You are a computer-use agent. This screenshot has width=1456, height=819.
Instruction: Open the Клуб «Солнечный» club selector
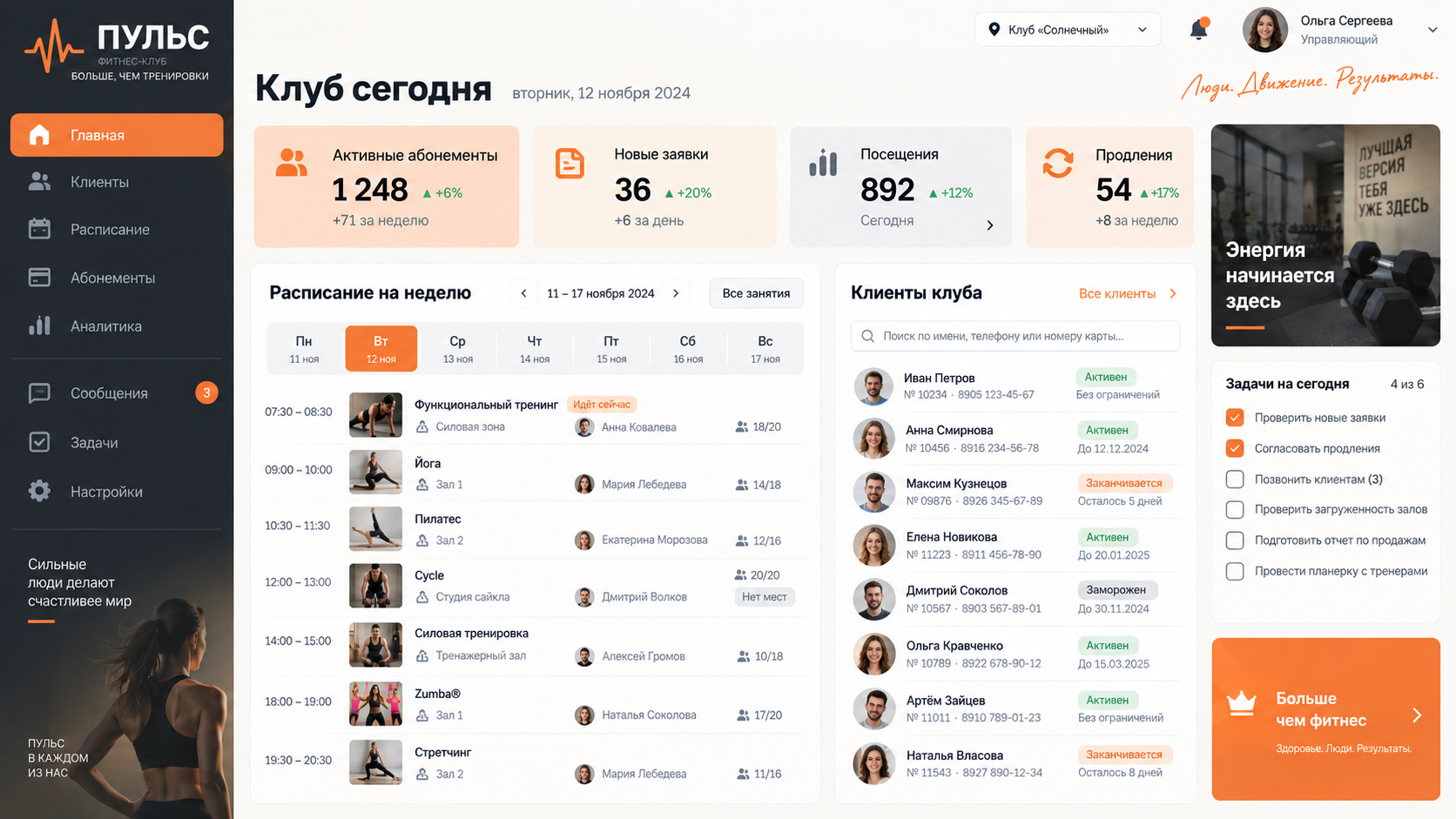1068,30
